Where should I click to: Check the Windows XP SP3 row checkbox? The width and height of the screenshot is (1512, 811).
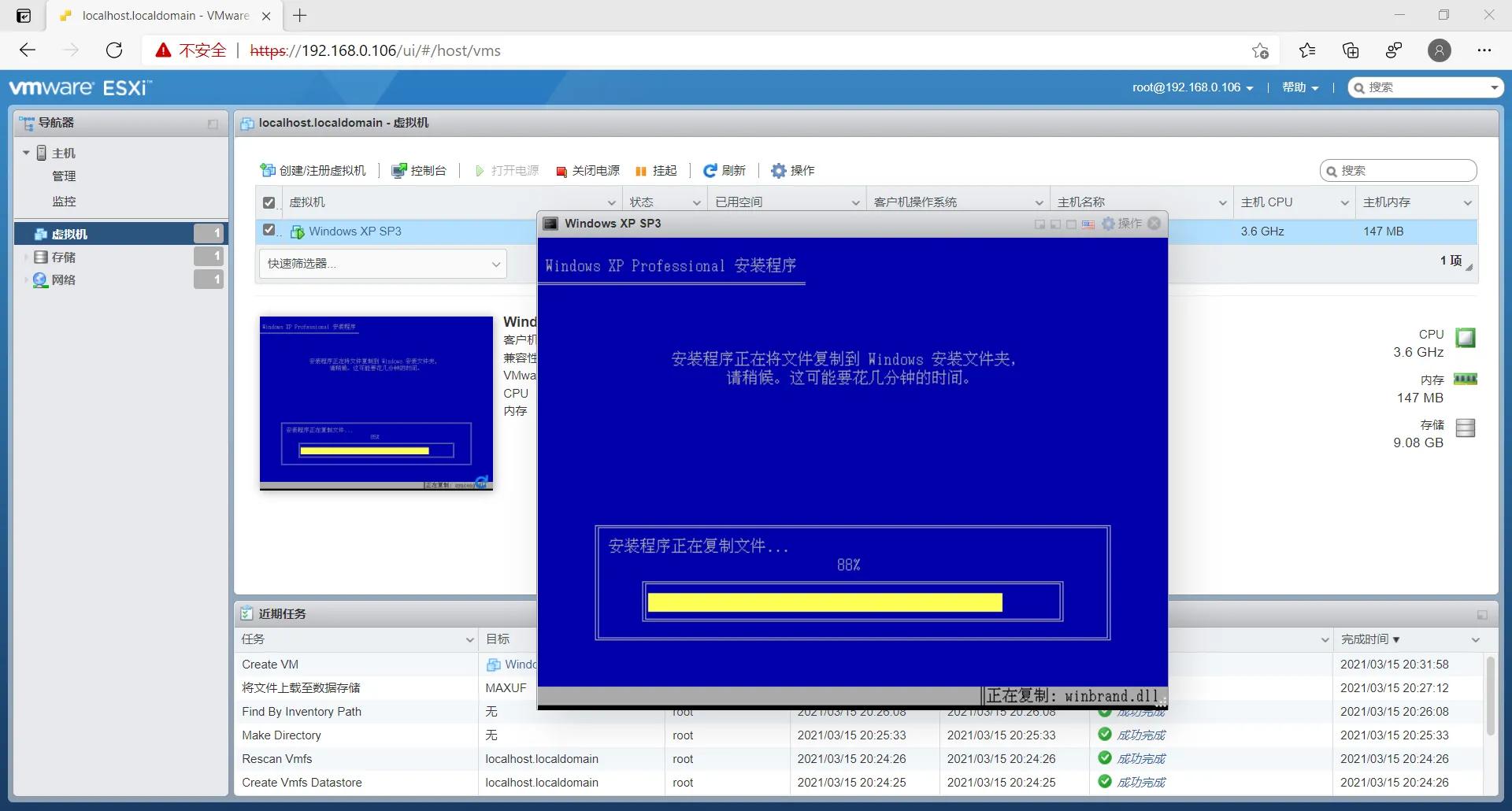269,231
